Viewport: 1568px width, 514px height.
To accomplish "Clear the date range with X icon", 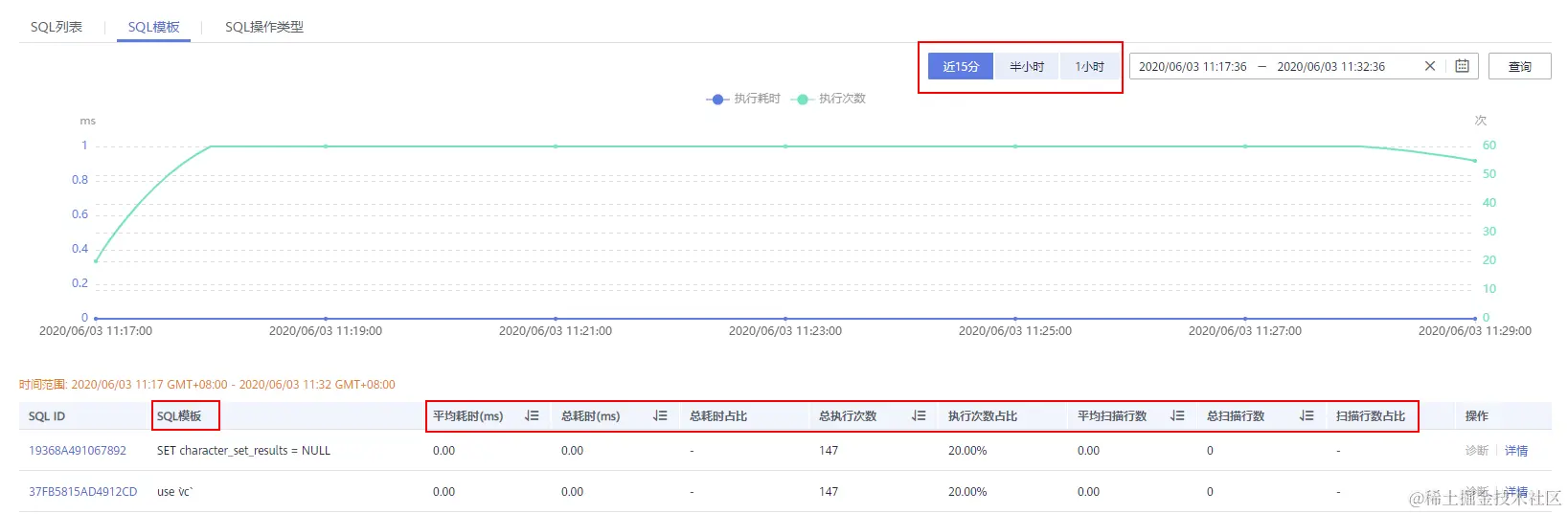I will tap(1430, 66).
